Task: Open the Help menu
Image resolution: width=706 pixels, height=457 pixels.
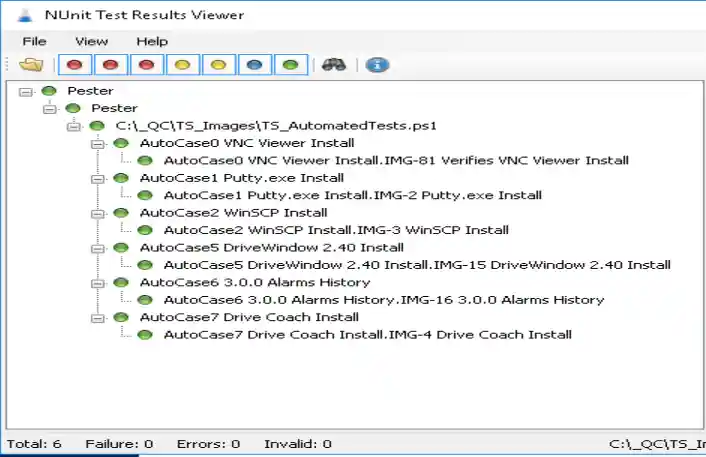Action: point(152,41)
